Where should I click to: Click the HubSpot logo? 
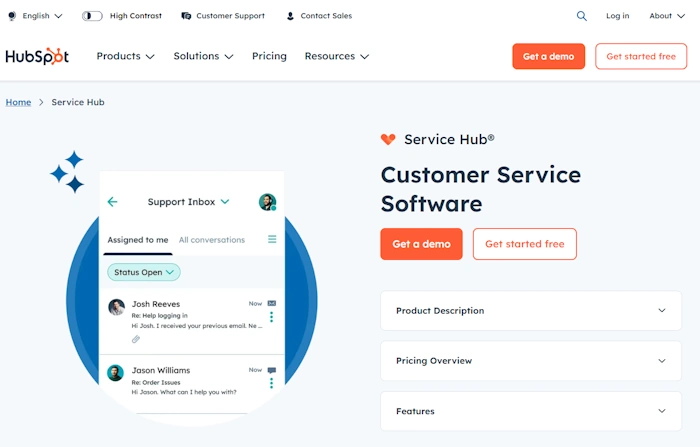pos(37,56)
